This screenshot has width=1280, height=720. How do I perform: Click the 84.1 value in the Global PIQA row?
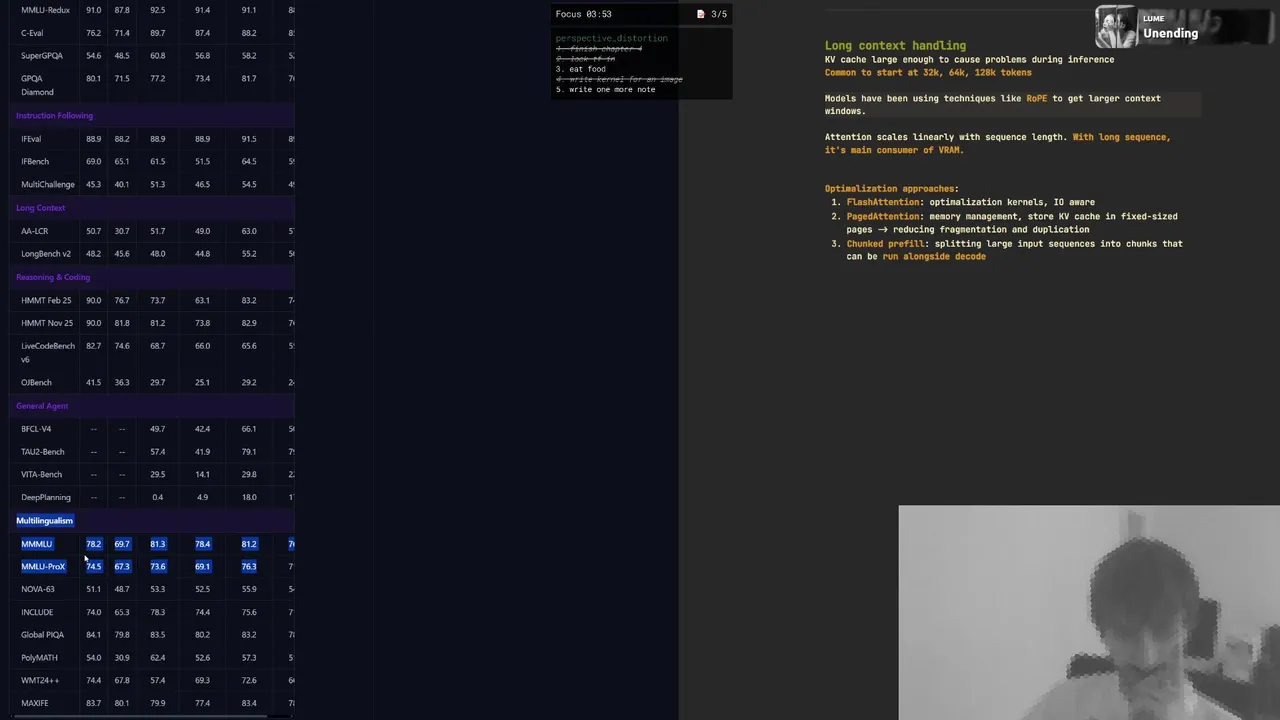[93, 635]
